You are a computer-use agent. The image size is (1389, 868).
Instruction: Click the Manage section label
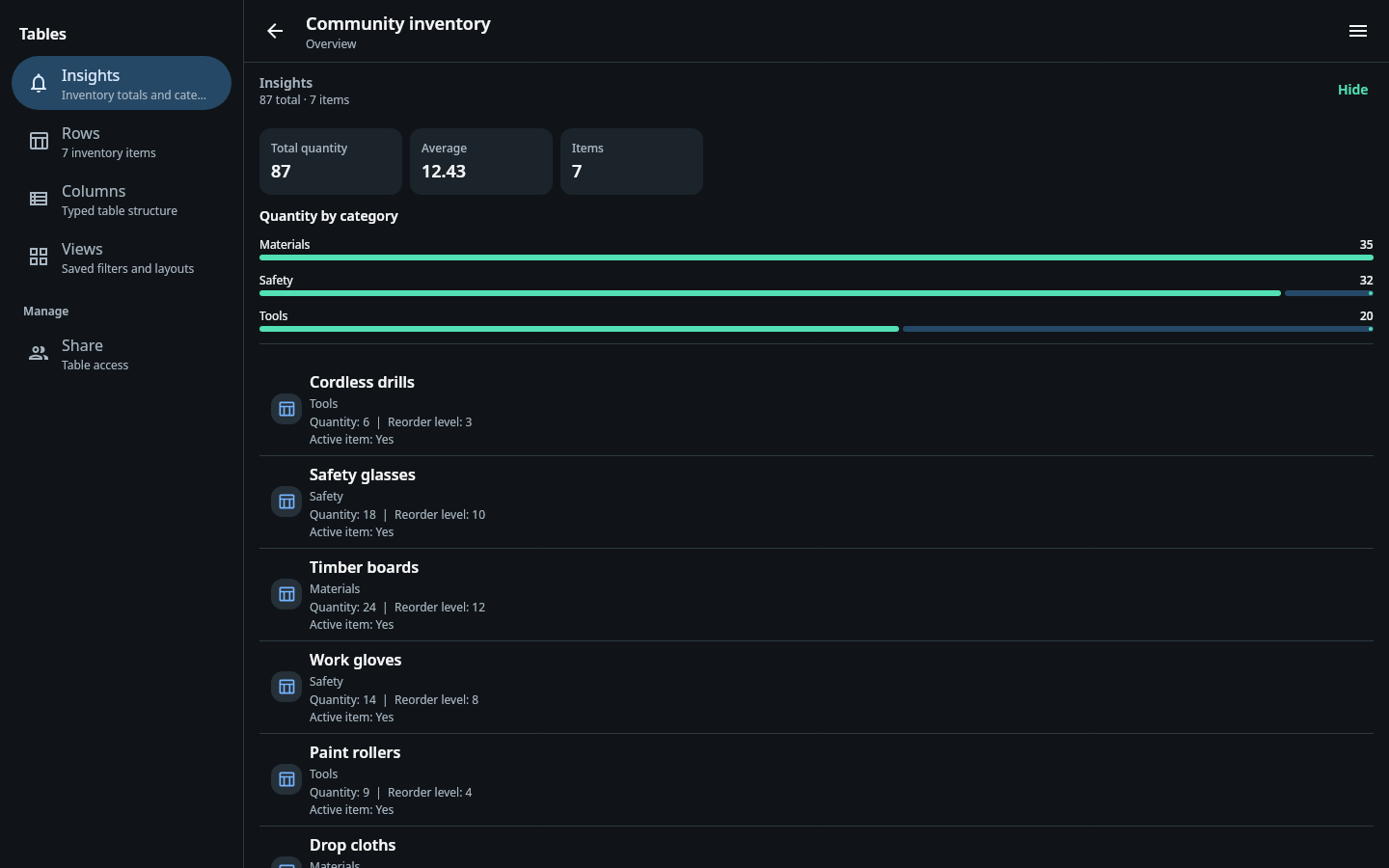(x=46, y=312)
